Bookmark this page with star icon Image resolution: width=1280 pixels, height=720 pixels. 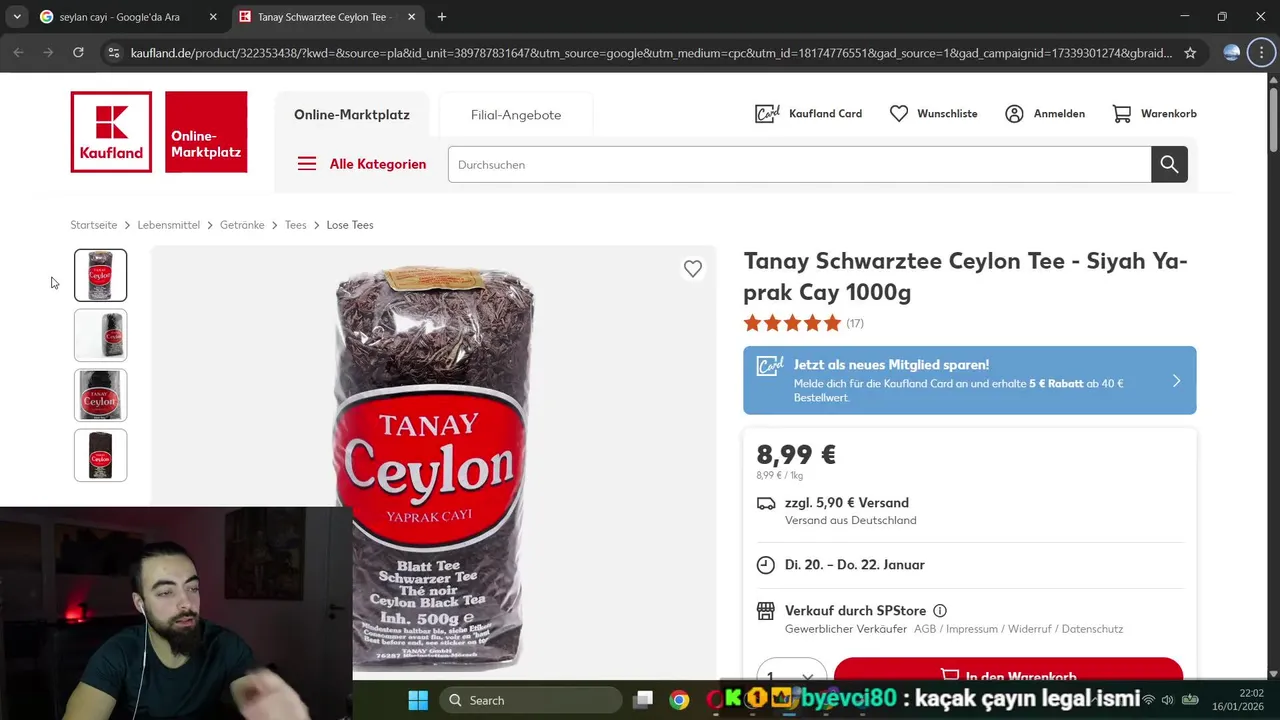[1190, 53]
